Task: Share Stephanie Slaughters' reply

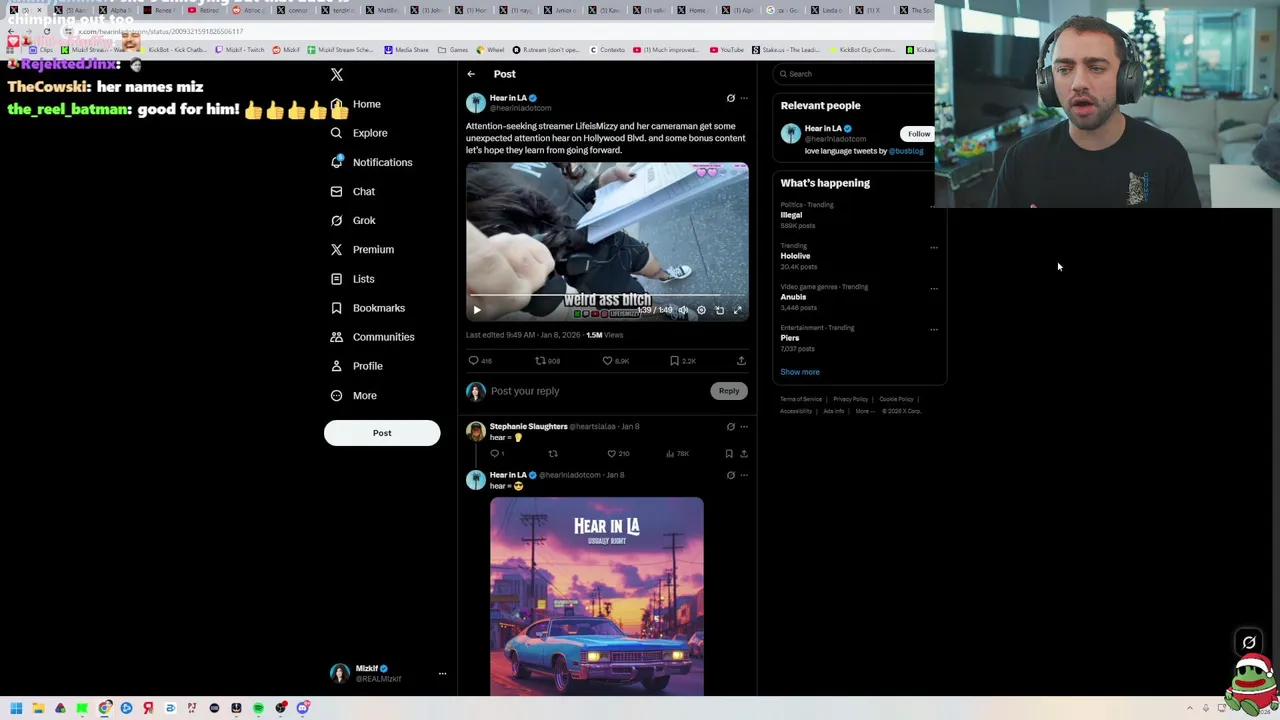Action: click(x=743, y=454)
